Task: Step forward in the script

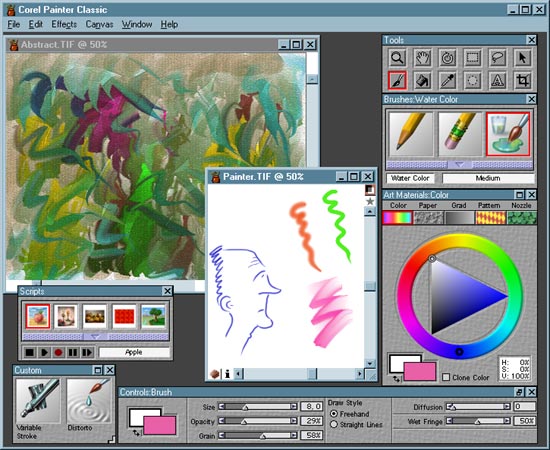Action: click(87, 352)
